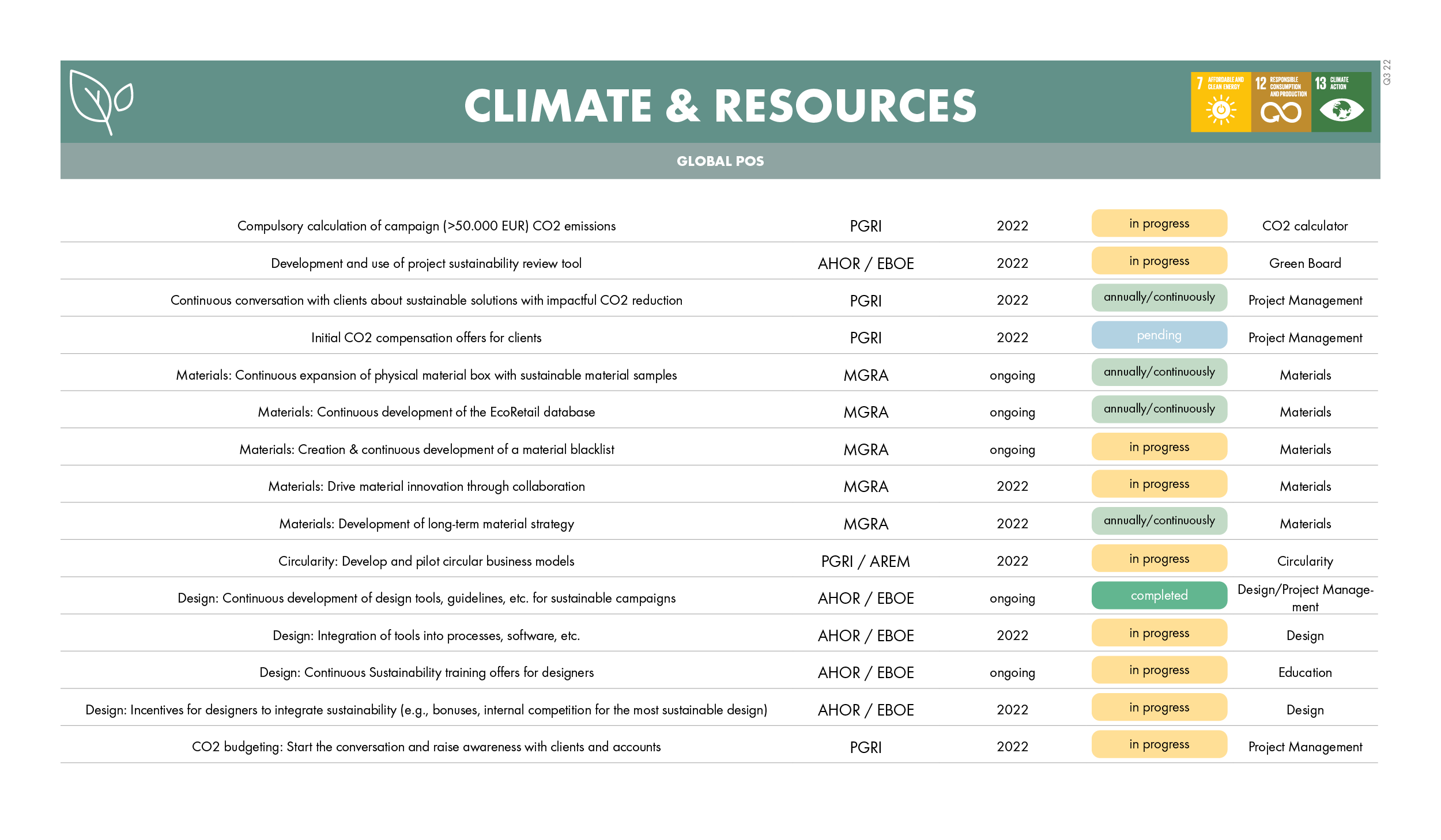Click 'in progress' badge in Education row

click(1159, 670)
